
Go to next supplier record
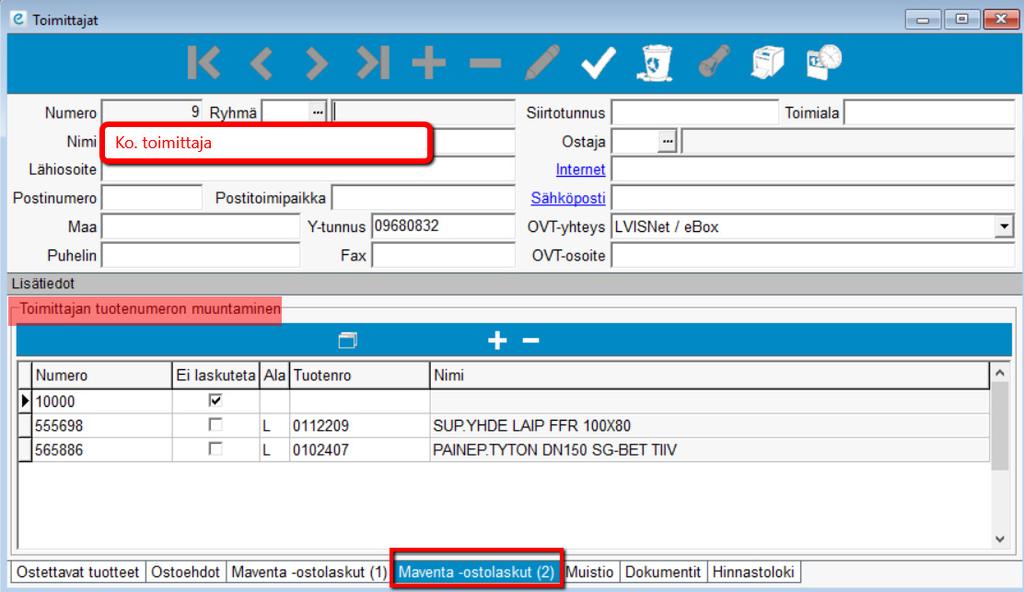[316, 63]
